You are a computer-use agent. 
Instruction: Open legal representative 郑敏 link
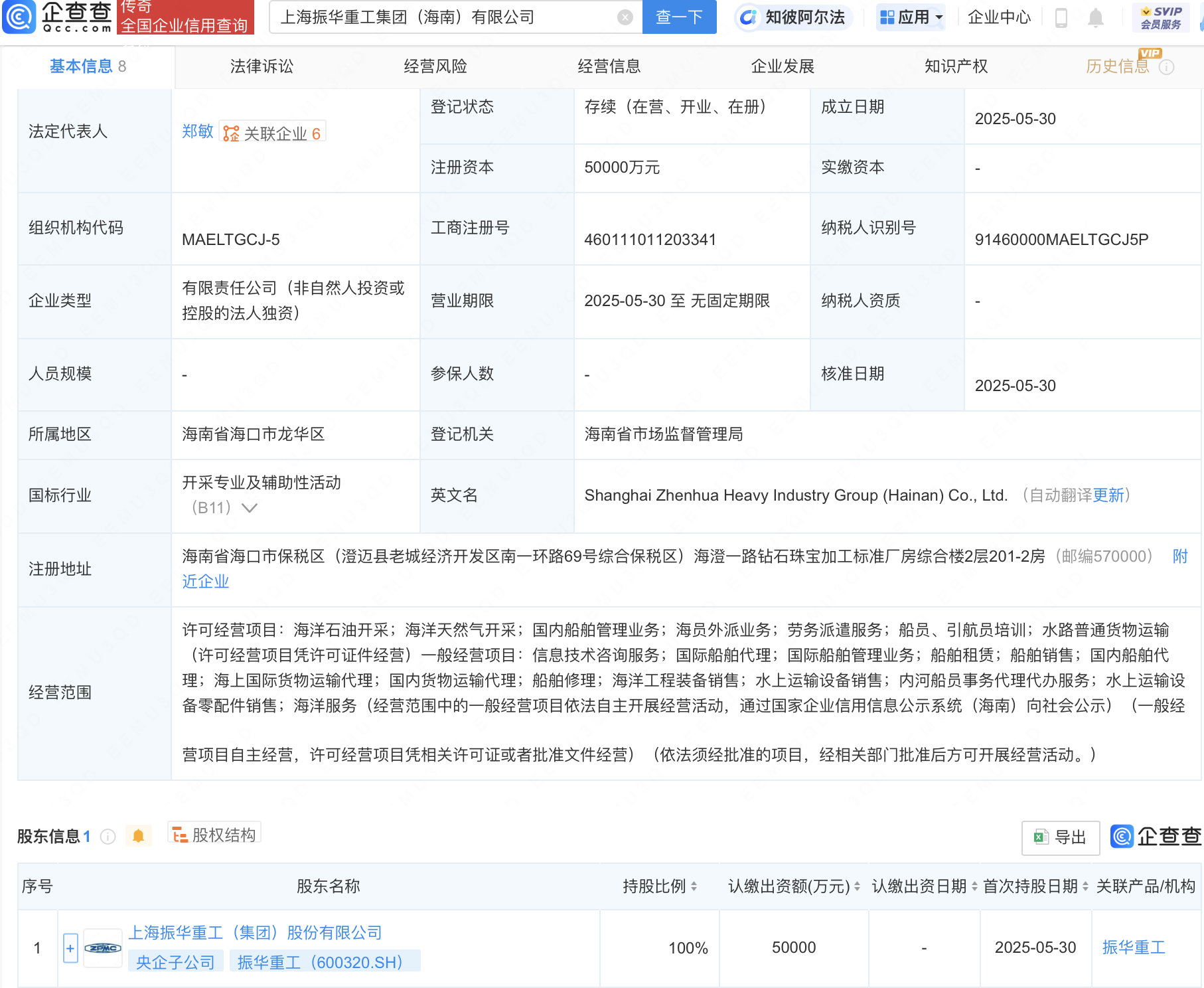click(x=198, y=131)
